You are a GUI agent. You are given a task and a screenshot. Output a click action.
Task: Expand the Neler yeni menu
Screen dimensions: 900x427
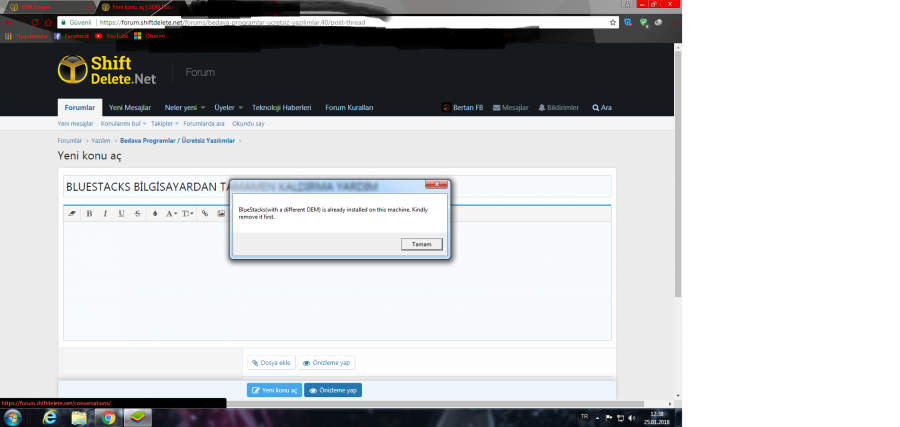click(185, 107)
